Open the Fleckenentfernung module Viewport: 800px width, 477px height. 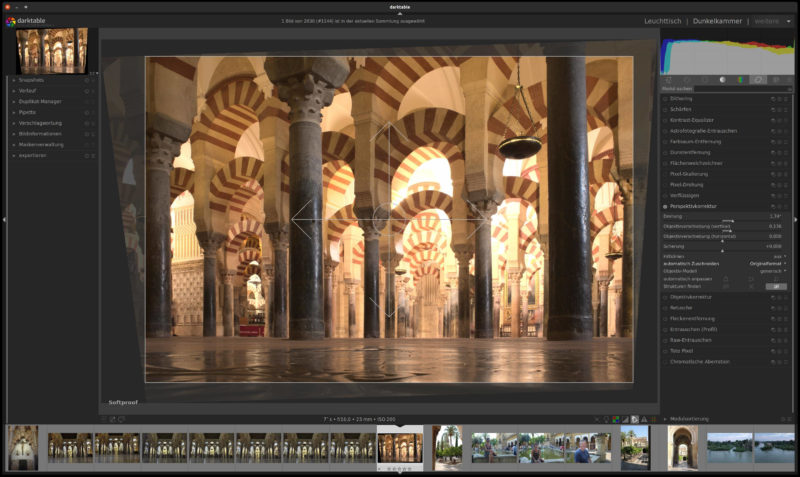[692, 319]
